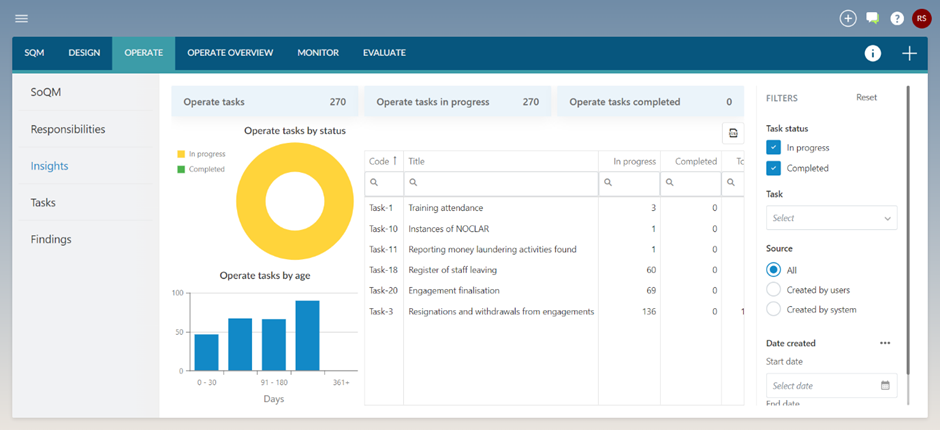
Task: Open the help question mark icon
Action: click(x=897, y=19)
